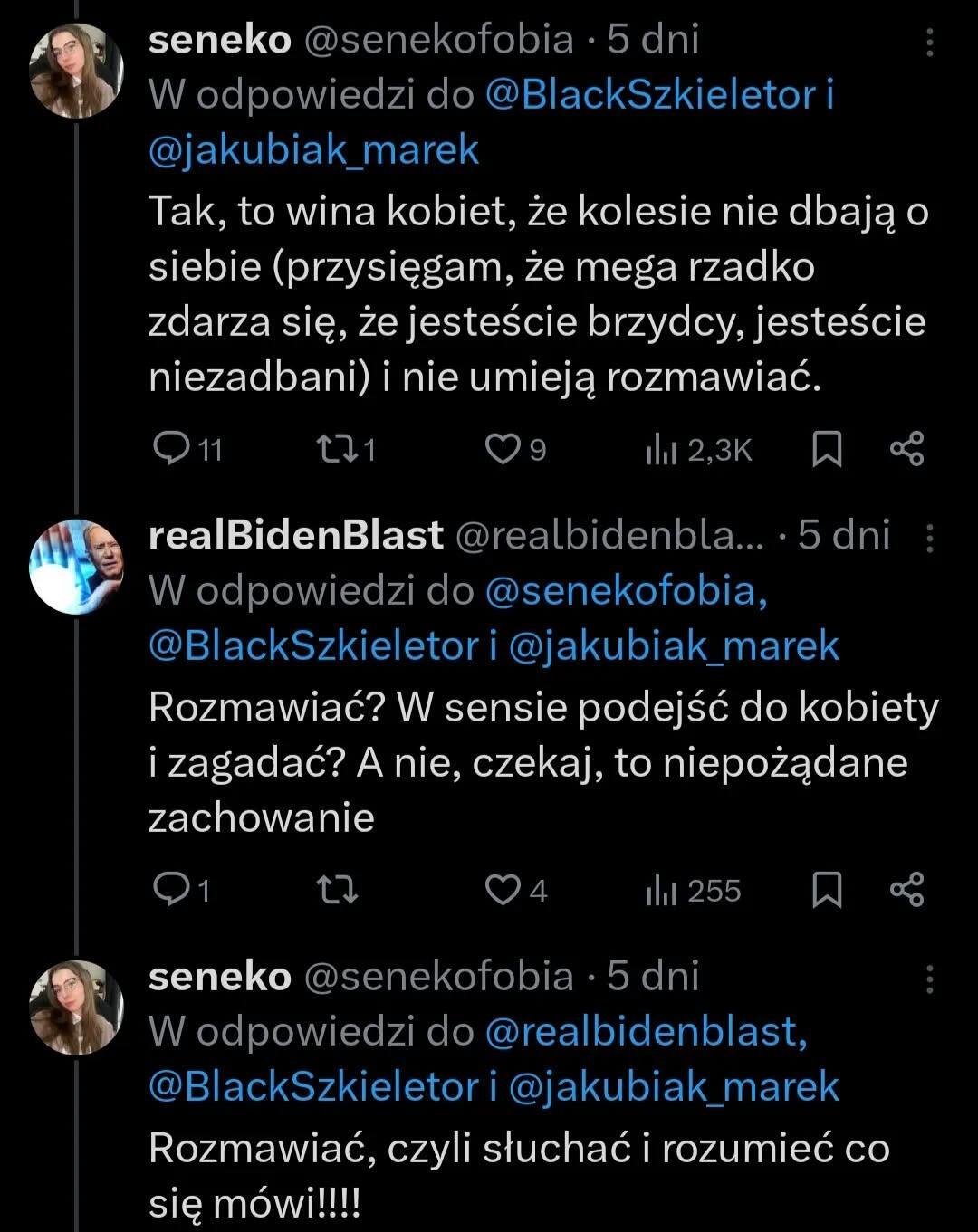Share seneko's first tweet
This screenshot has width=978, height=1232.
tap(906, 448)
